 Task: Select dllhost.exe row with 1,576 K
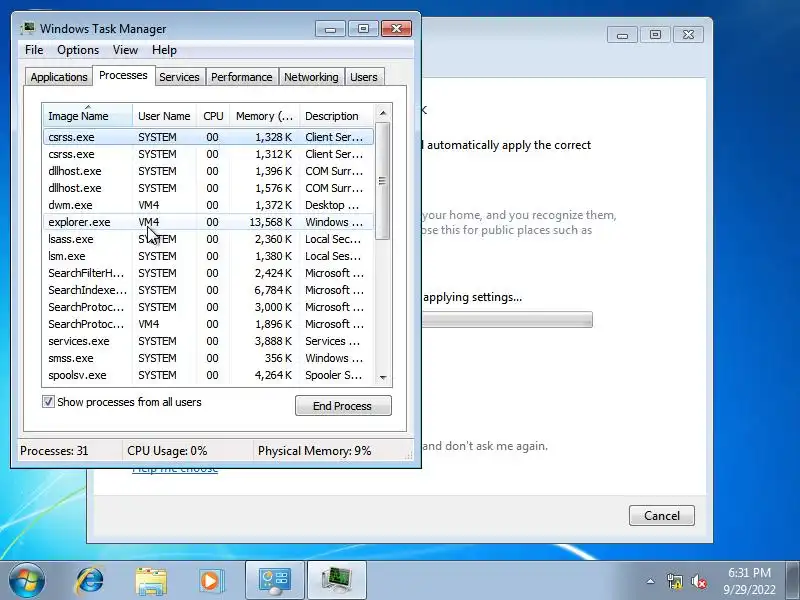(208, 188)
